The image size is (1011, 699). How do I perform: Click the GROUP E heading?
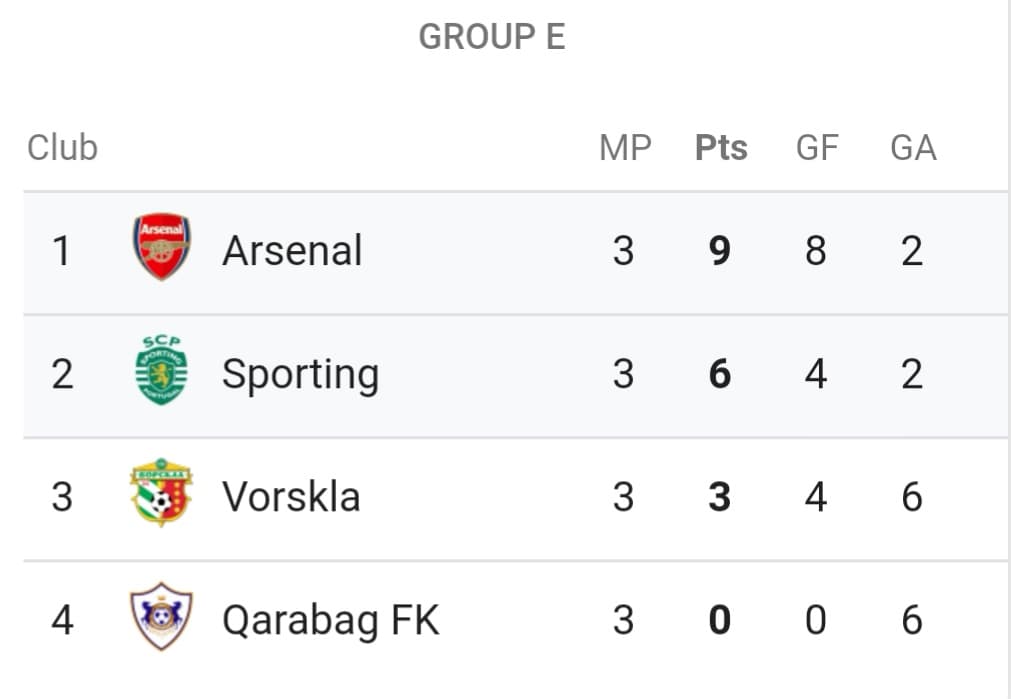click(492, 37)
